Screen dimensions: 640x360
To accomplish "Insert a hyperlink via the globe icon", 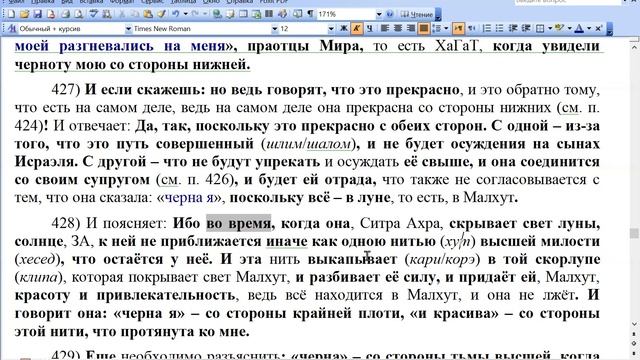I will point(217,14).
